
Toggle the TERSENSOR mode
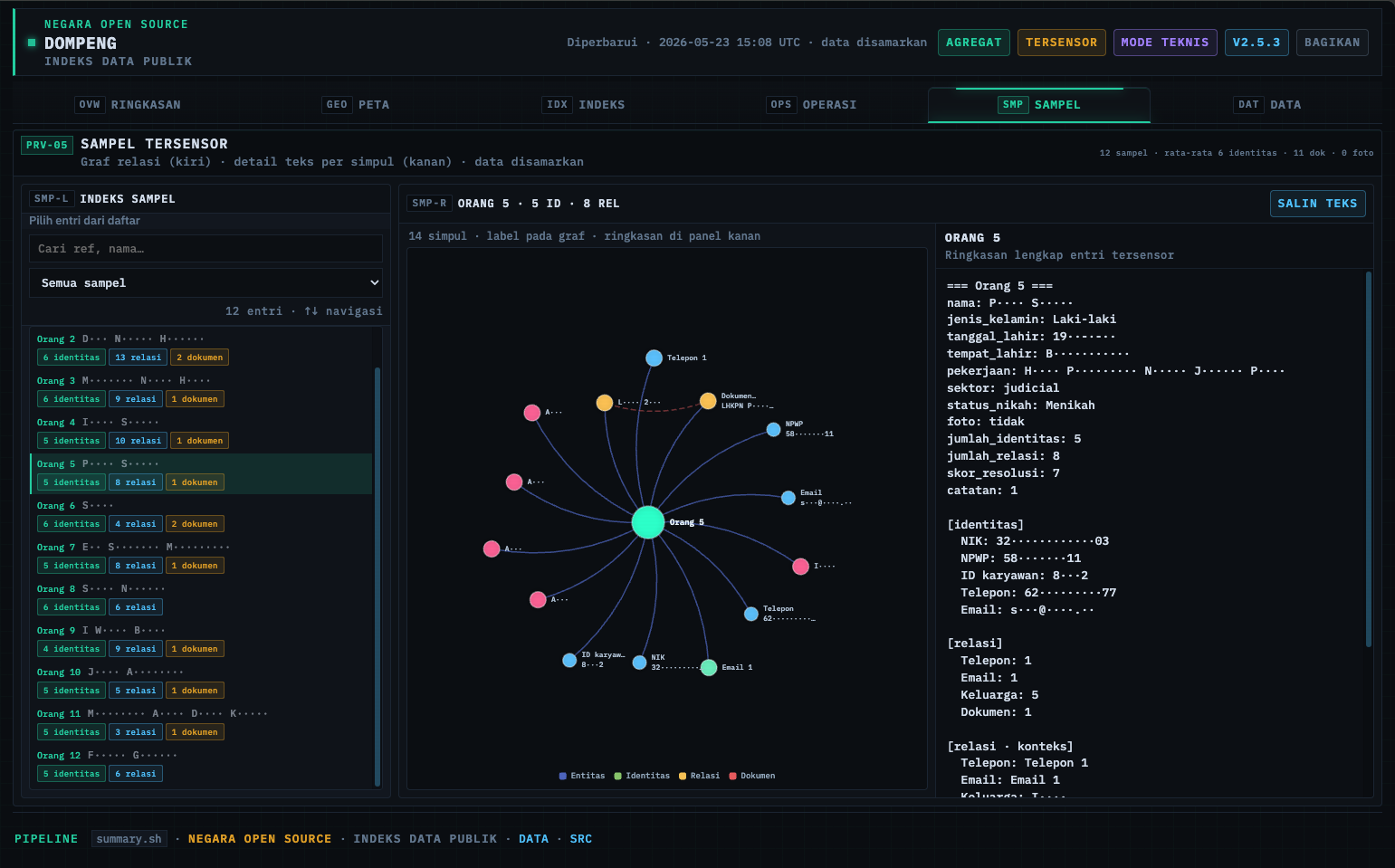point(1061,43)
